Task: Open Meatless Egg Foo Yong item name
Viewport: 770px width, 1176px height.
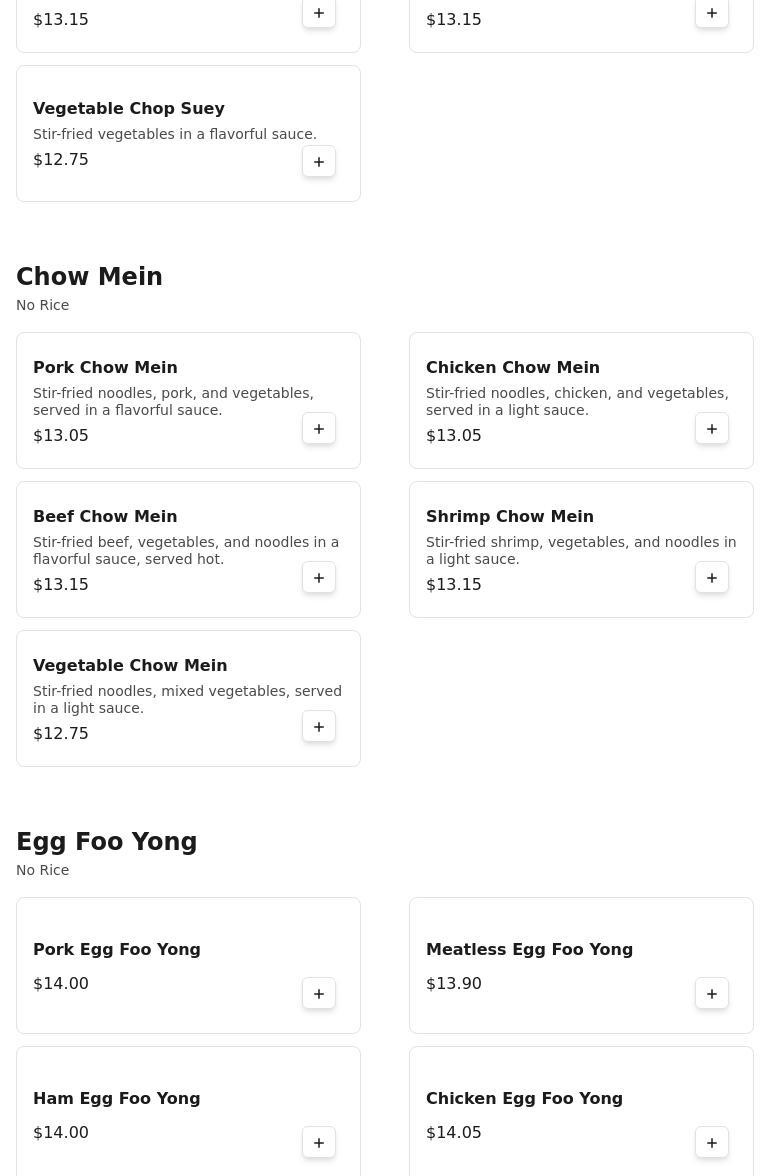Action: point(529,949)
